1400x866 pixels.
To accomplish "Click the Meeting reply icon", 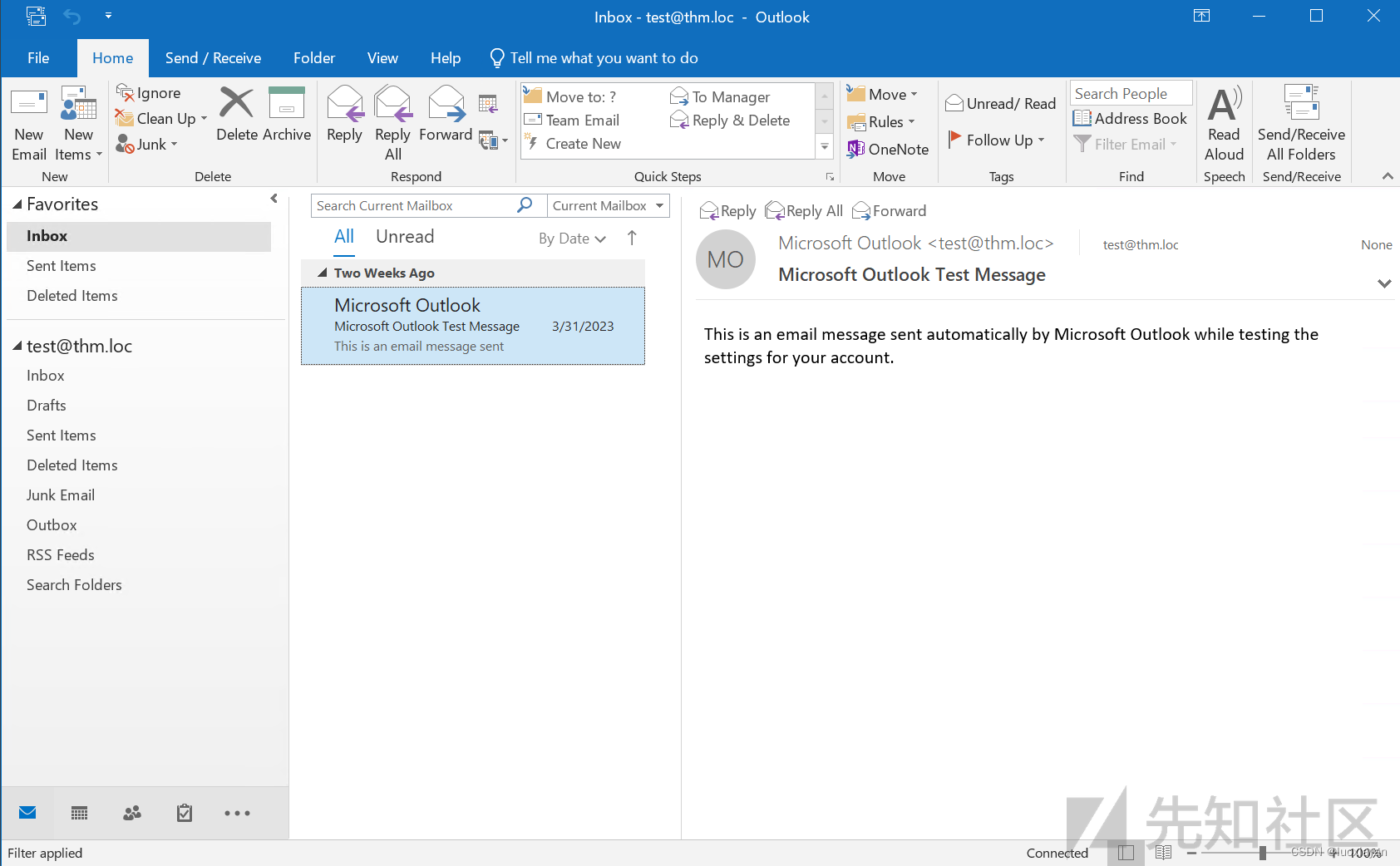I will pos(488,104).
